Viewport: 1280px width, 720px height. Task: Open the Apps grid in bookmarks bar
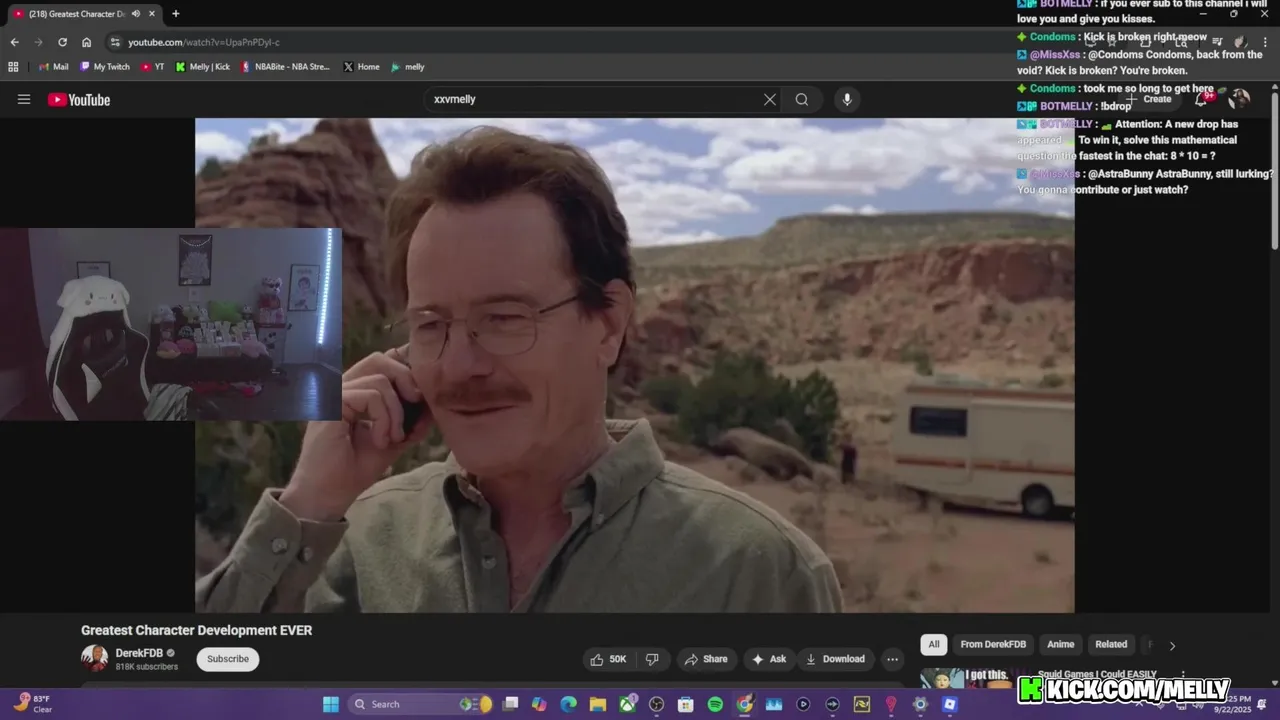[x=13, y=67]
